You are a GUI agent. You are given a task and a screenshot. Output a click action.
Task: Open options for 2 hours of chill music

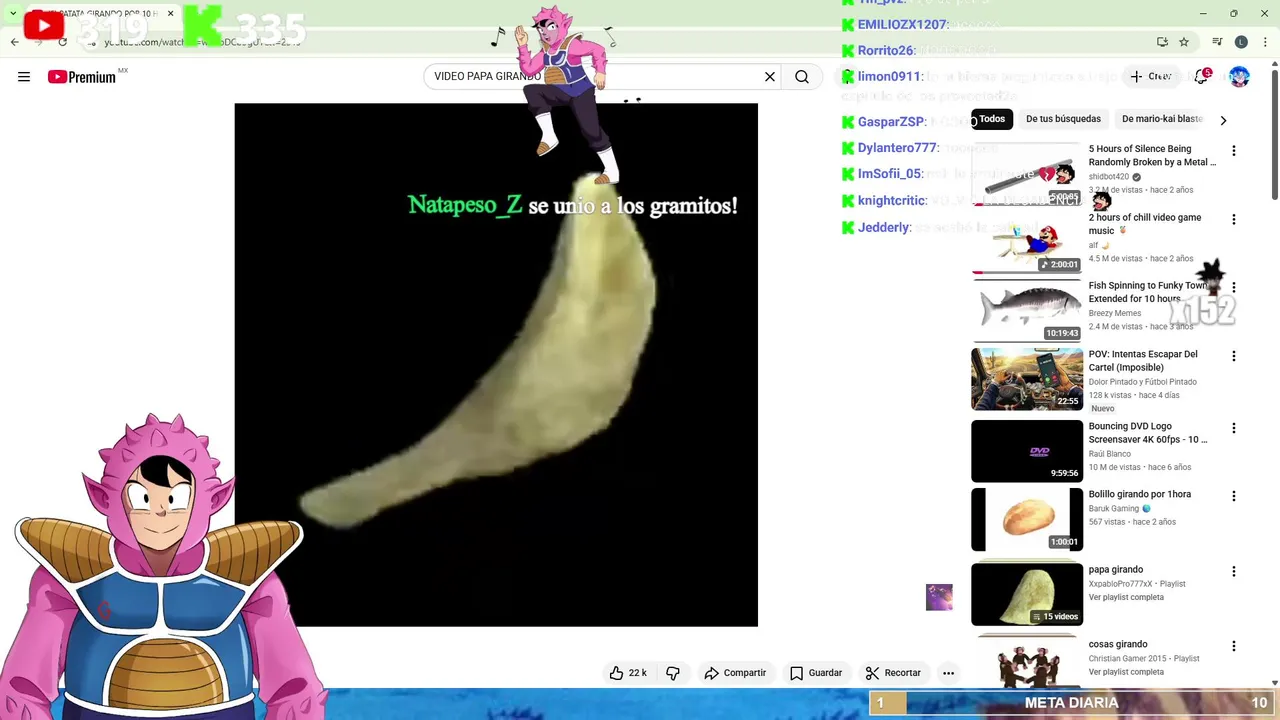pyautogui.click(x=1234, y=219)
